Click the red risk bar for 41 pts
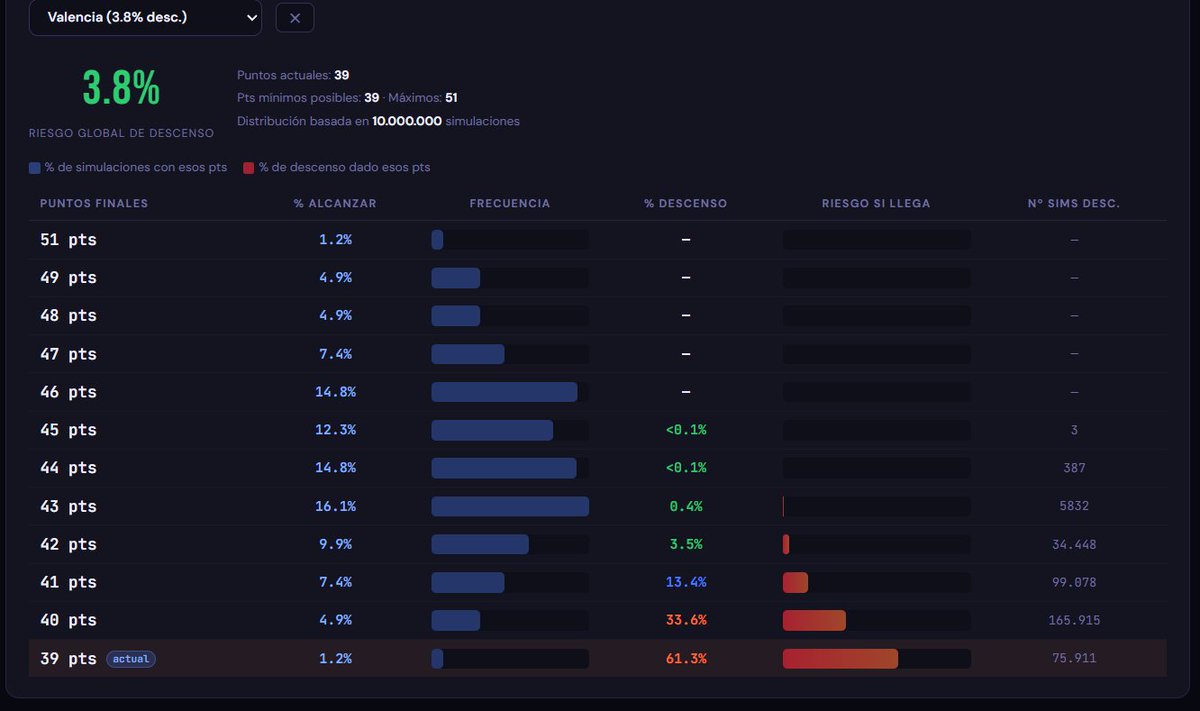Viewport: 1200px width, 711px height. 795,583
